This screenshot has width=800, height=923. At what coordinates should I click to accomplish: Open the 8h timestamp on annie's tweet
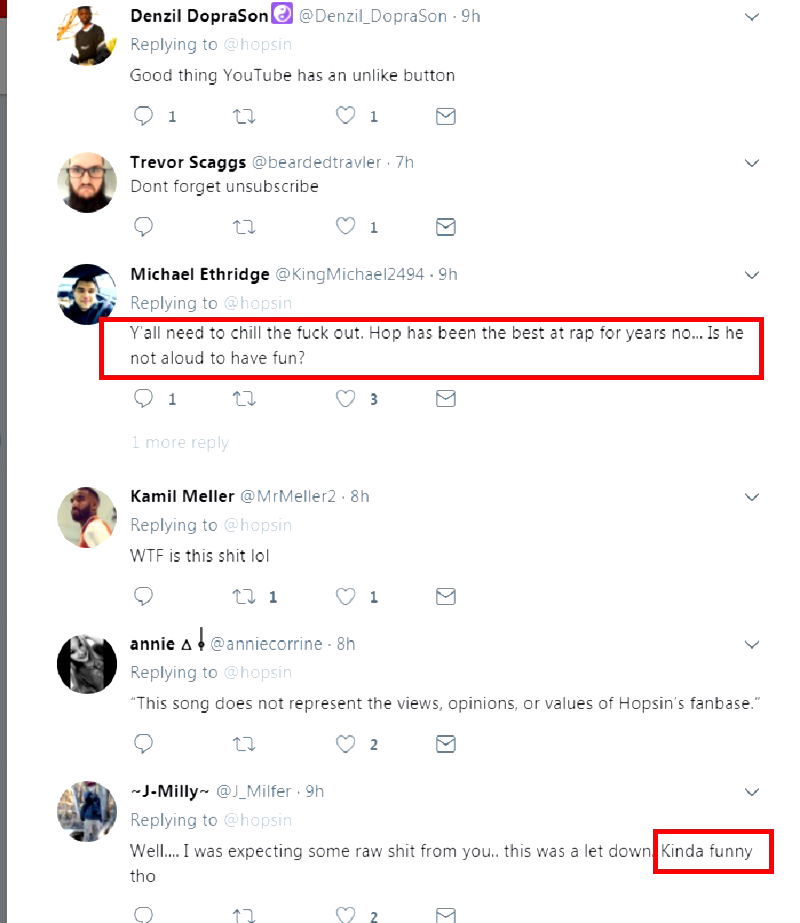click(x=345, y=644)
